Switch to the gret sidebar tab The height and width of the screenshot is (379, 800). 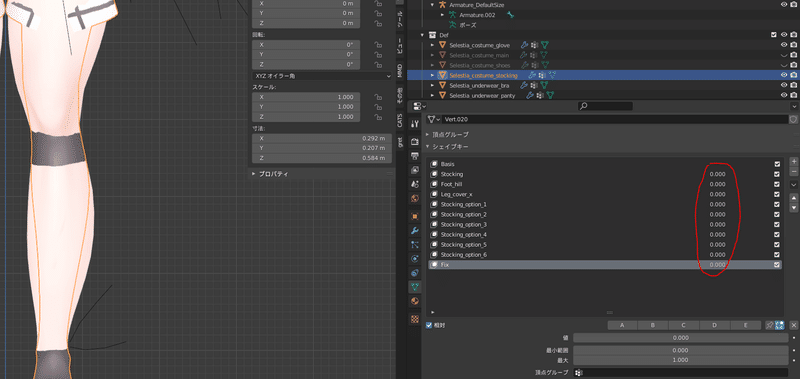point(401,142)
